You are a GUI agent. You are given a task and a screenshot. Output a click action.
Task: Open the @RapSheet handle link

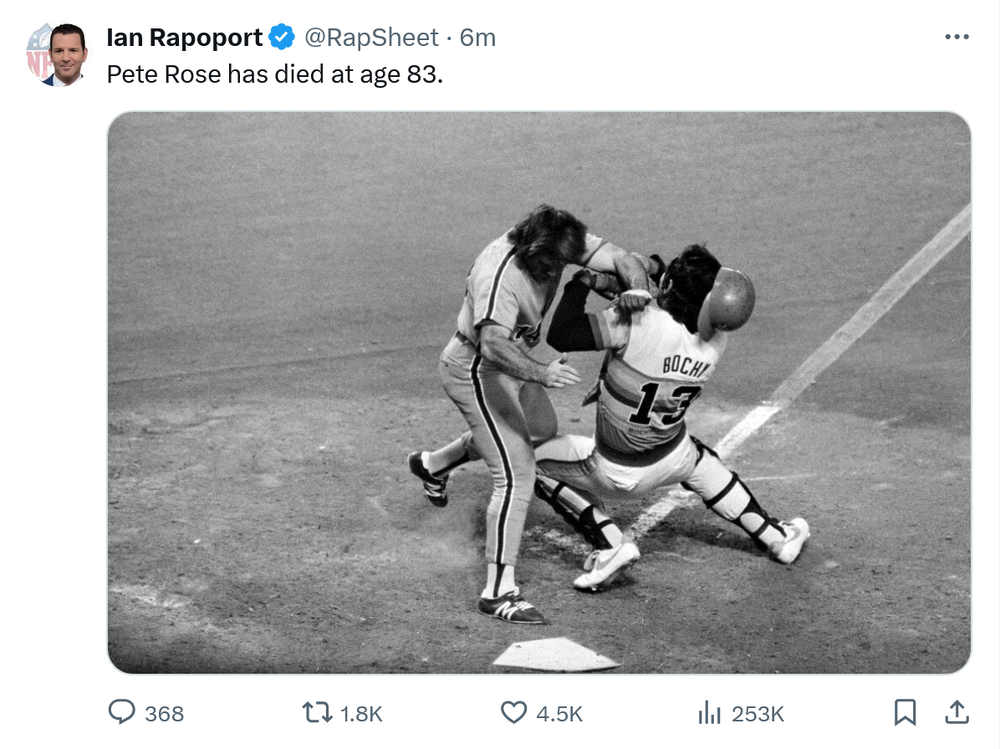click(371, 38)
